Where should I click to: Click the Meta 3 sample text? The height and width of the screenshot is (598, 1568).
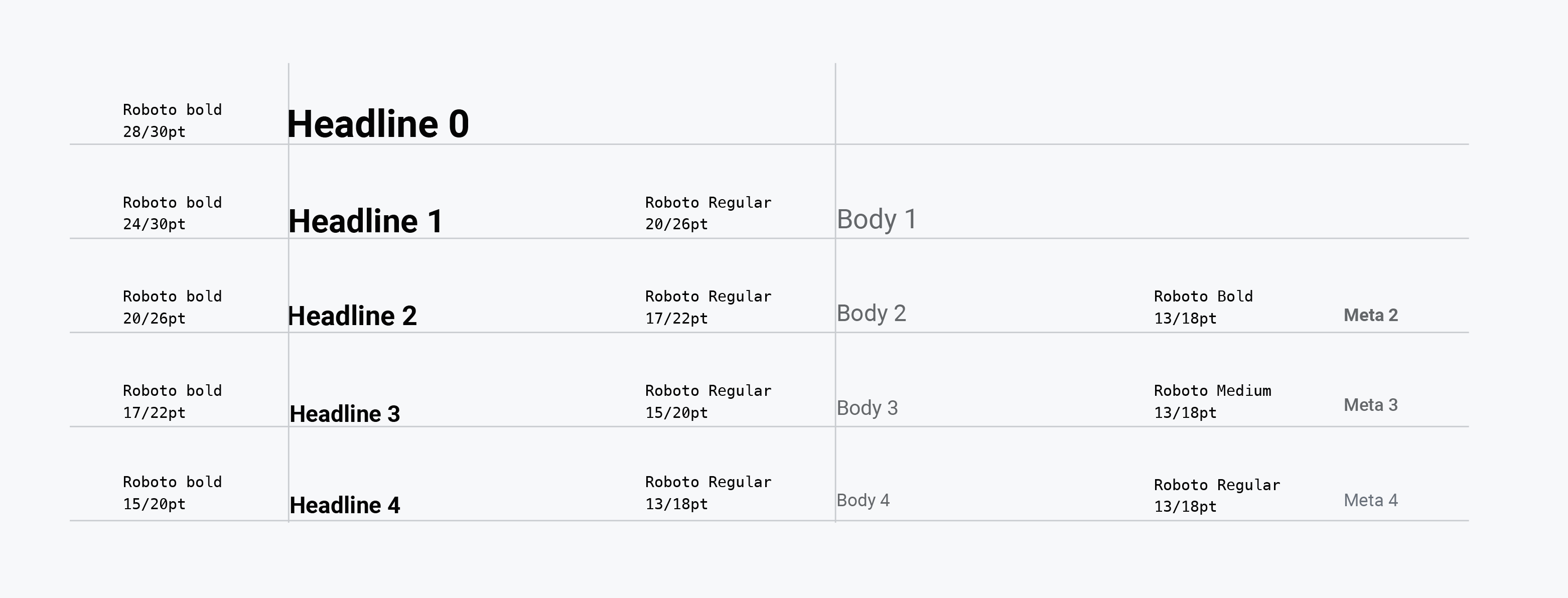[1370, 405]
